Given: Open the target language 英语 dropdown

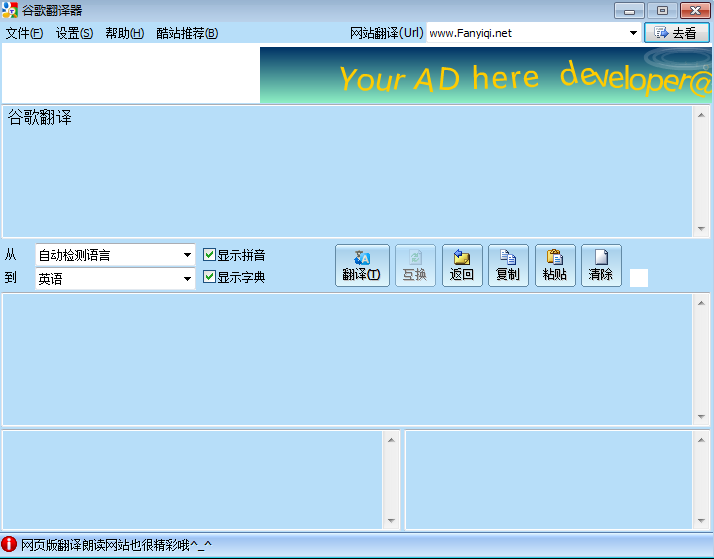Looking at the screenshot, I should pos(187,279).
